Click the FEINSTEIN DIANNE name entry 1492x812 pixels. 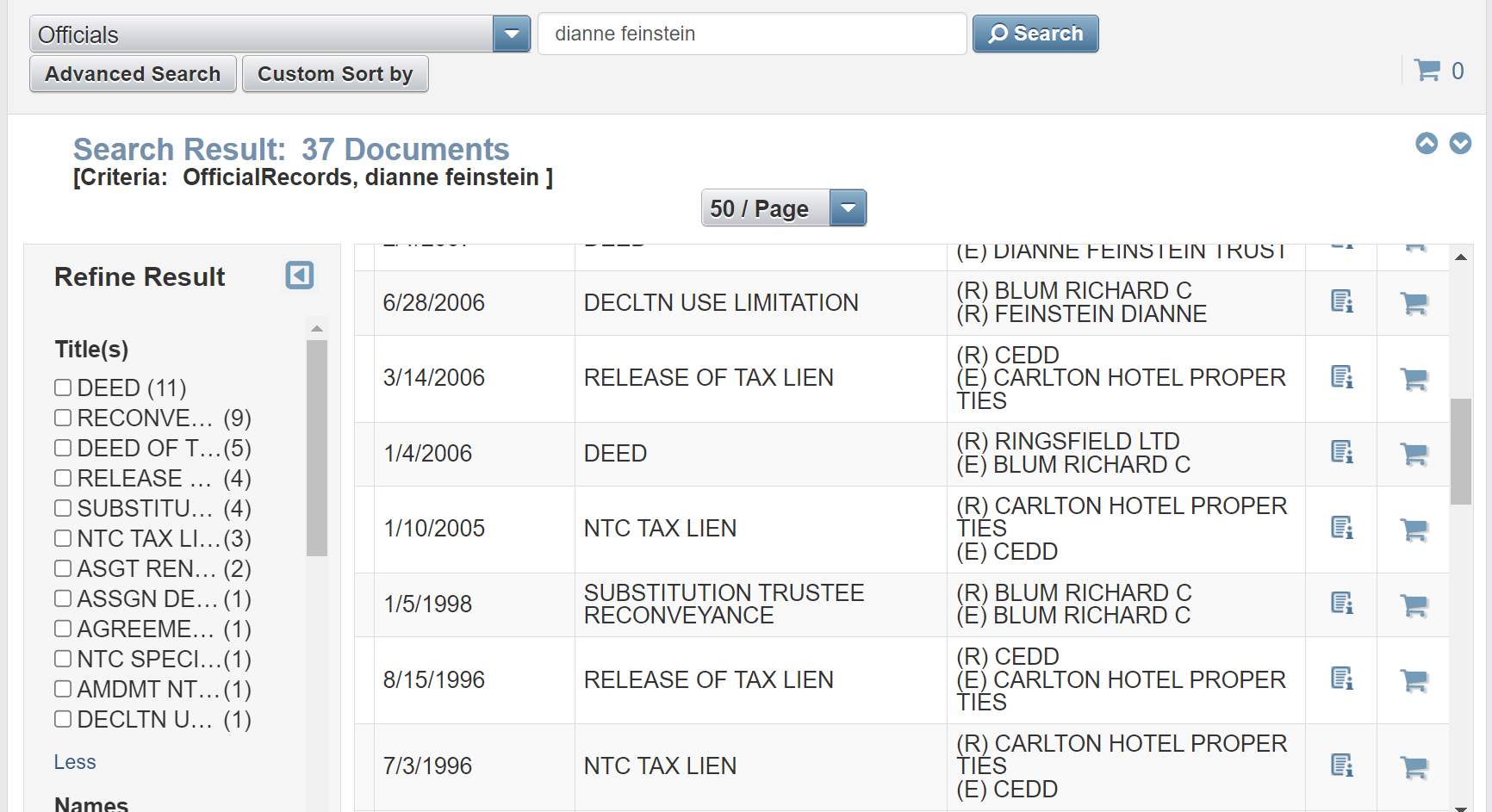point(1082,314)
